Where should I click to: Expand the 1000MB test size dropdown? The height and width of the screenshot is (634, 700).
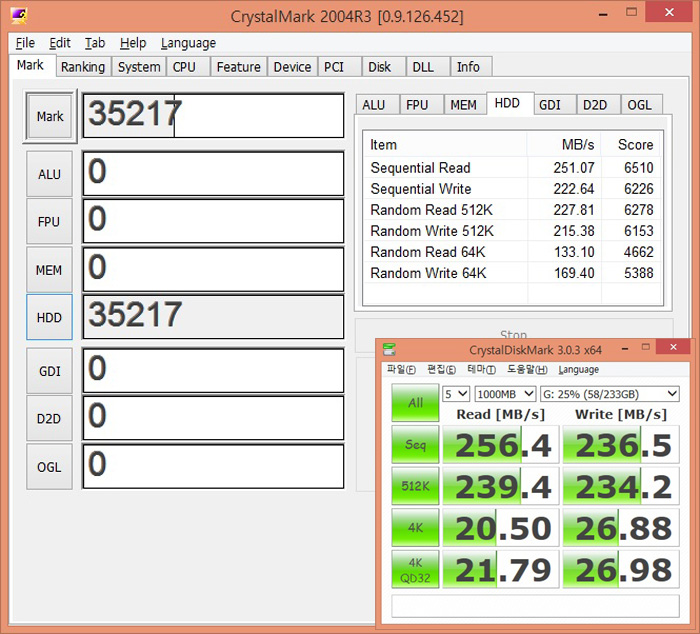click(x=504, y=394)
